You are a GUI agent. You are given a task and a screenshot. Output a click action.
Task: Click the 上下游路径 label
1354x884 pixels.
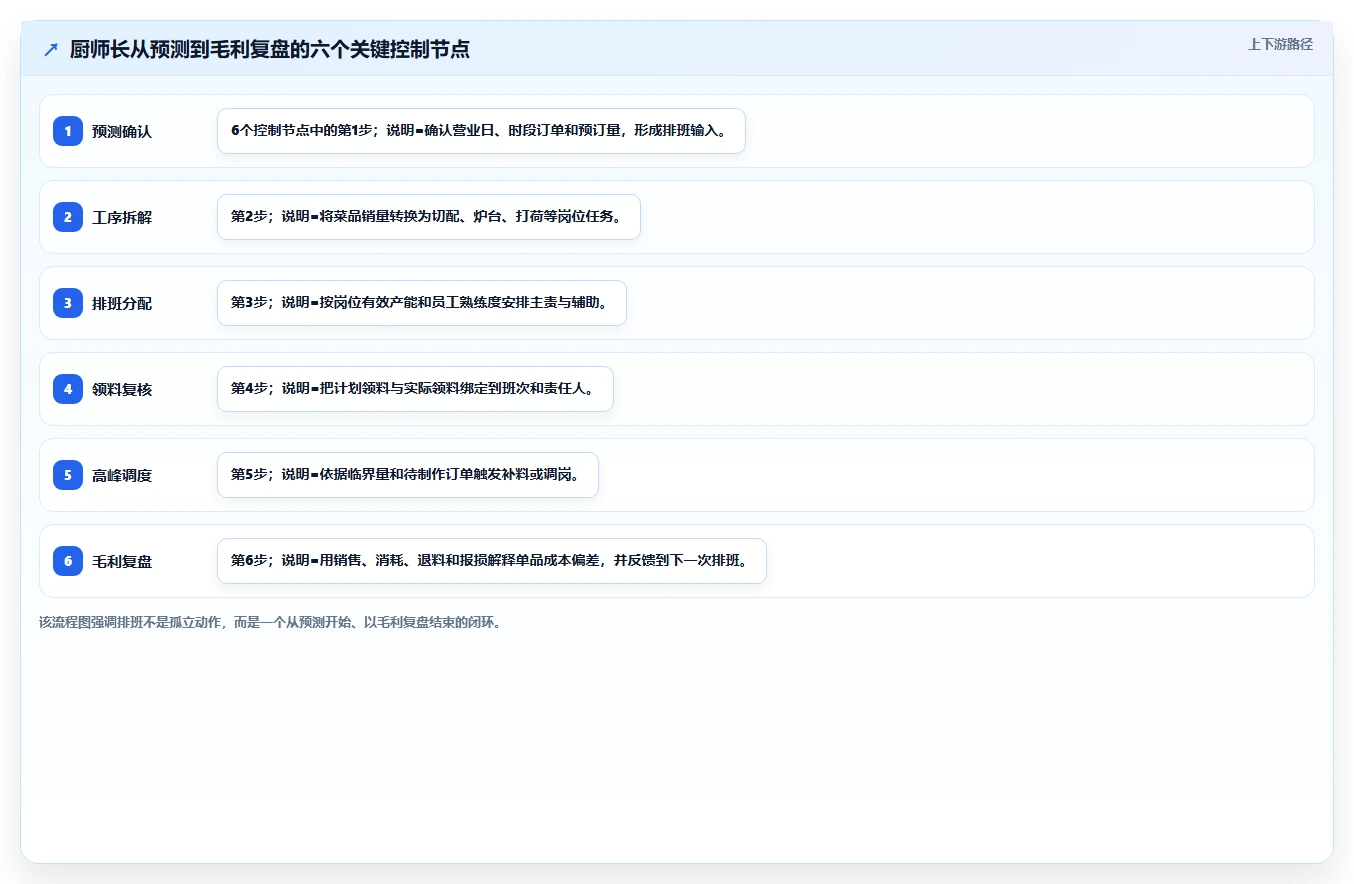pyautogui.click(x=1280, y=44)
